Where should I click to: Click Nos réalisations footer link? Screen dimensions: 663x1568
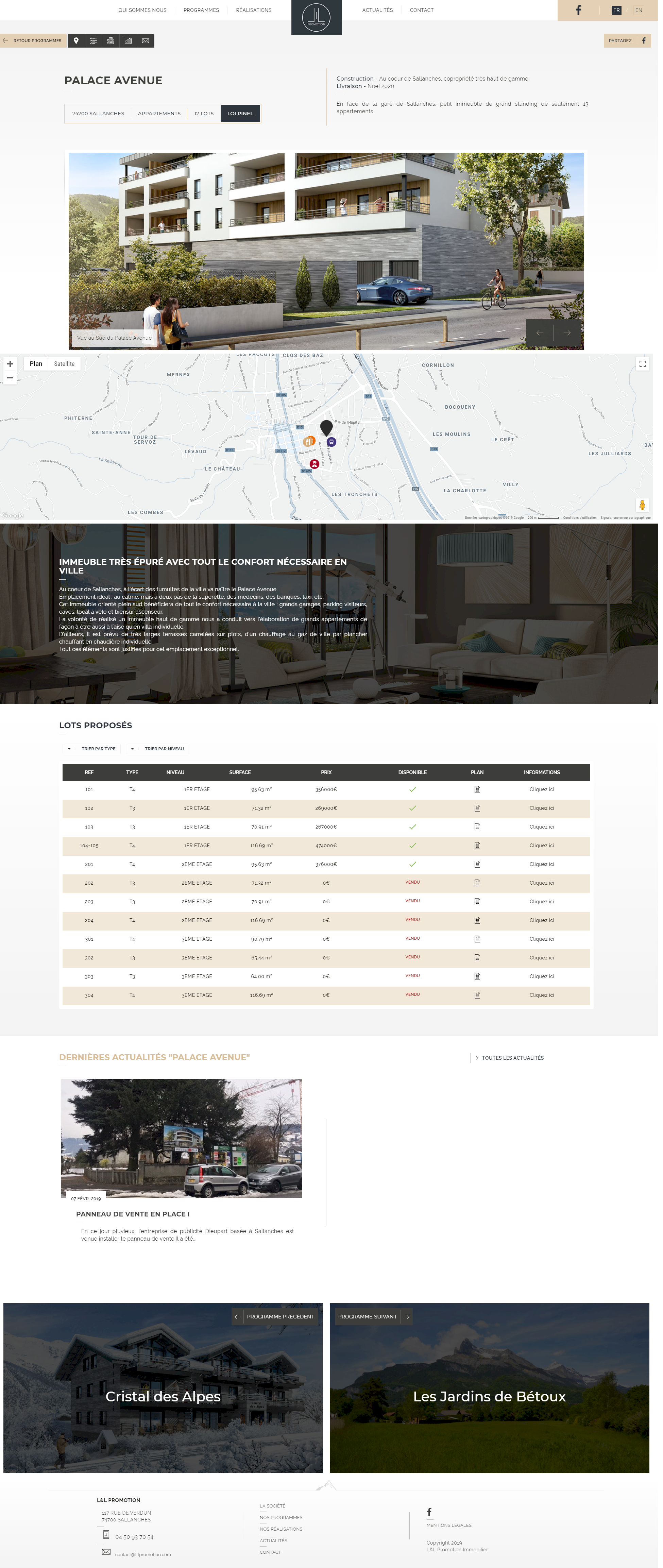point(281,1529)
